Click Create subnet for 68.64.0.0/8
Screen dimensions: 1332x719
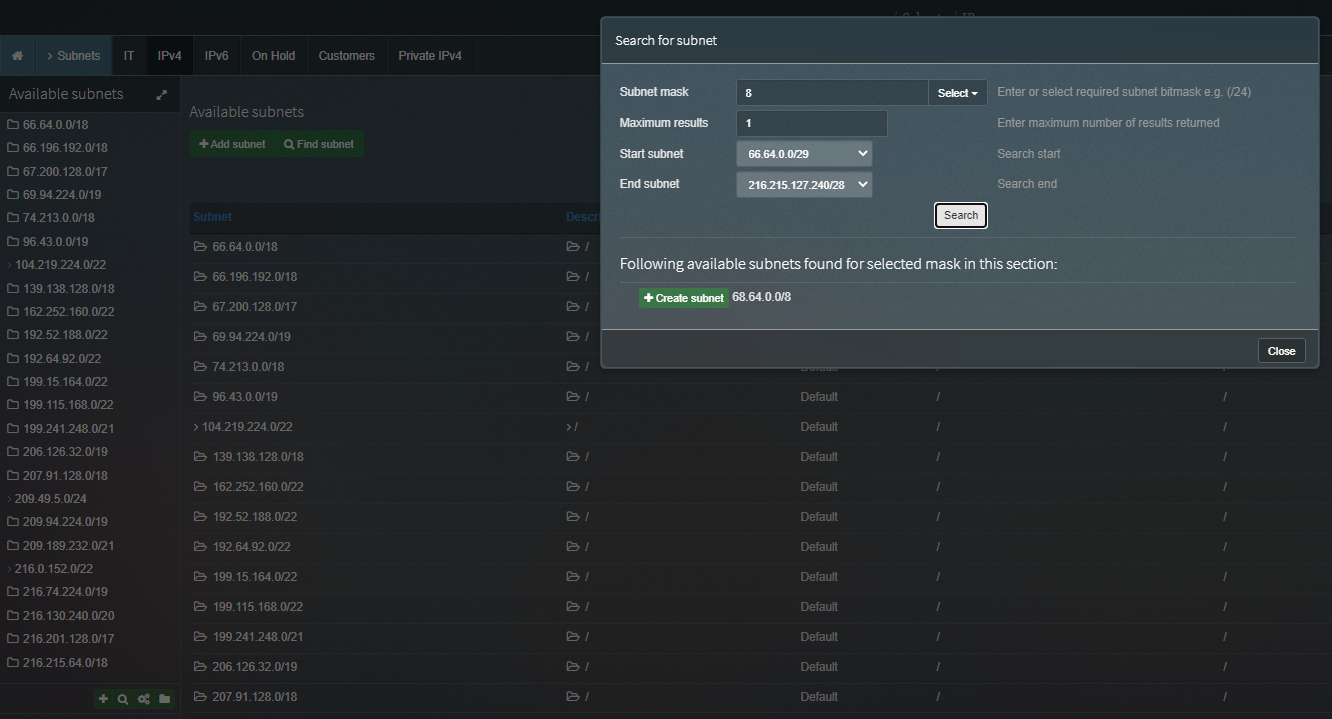pos(683,297)
